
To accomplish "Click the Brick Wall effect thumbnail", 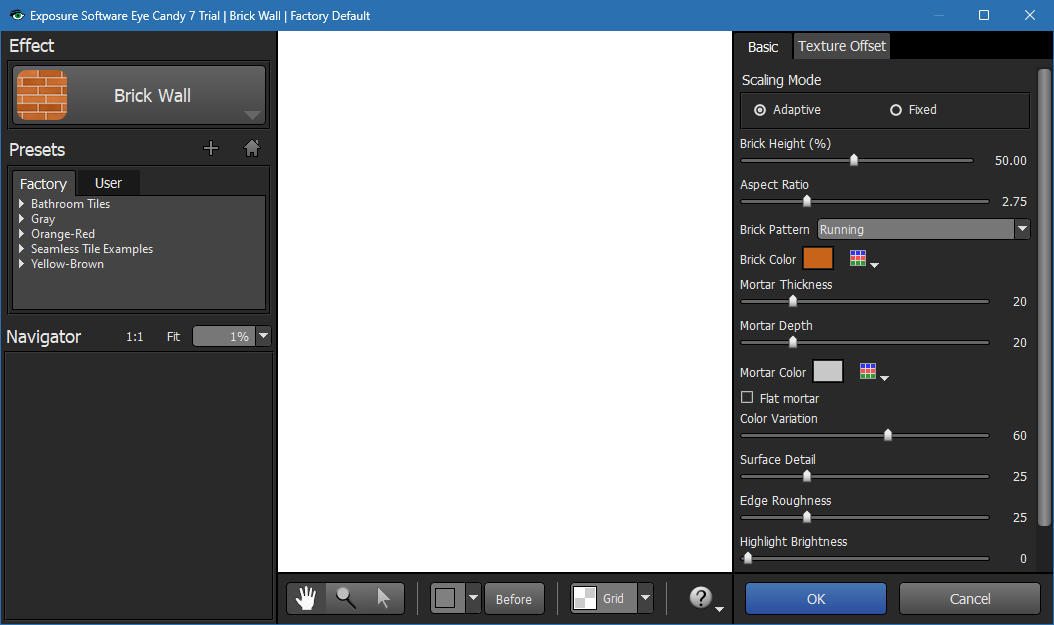I will click(42, 95).
